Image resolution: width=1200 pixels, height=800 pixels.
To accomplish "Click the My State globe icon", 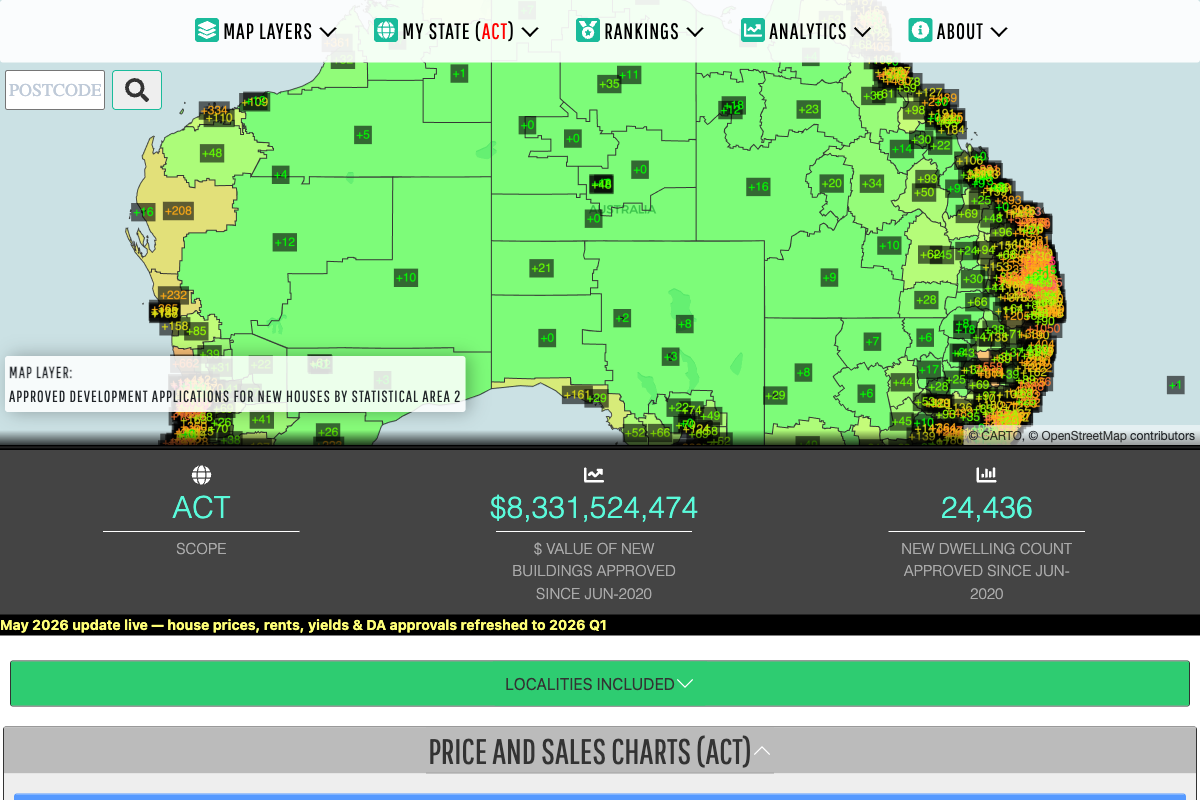I will [386, 30].
